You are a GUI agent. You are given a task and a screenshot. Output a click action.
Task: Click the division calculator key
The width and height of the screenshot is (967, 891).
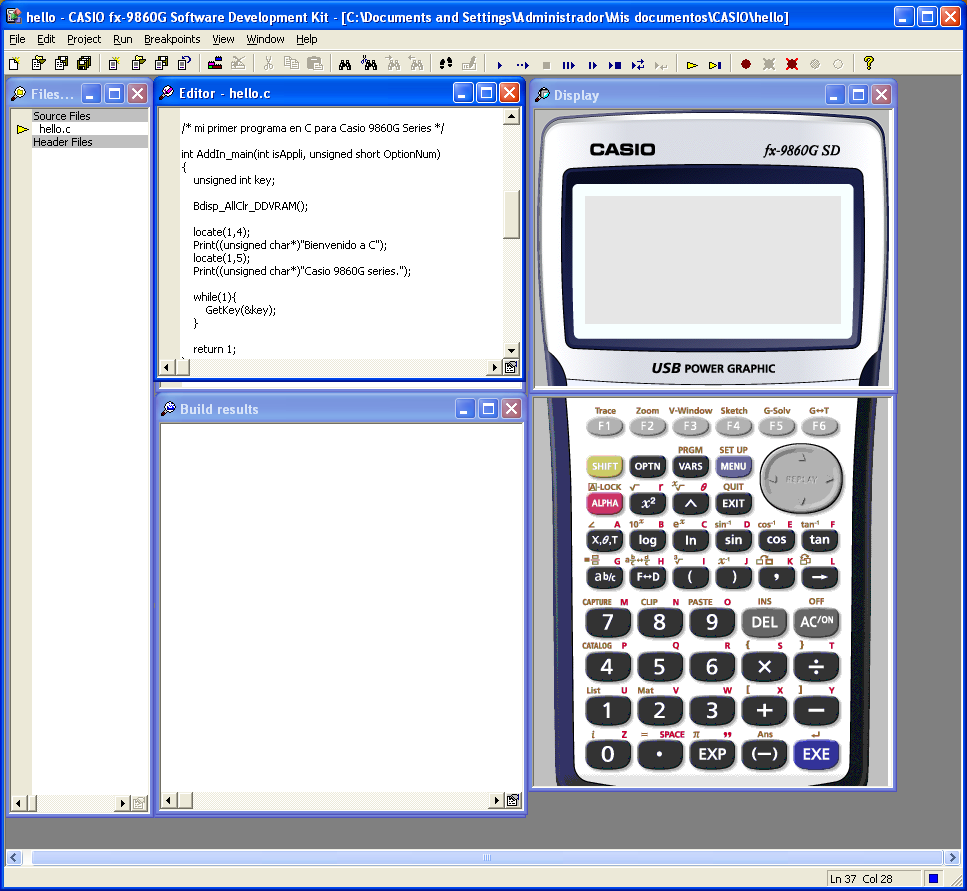pos(816,667)
